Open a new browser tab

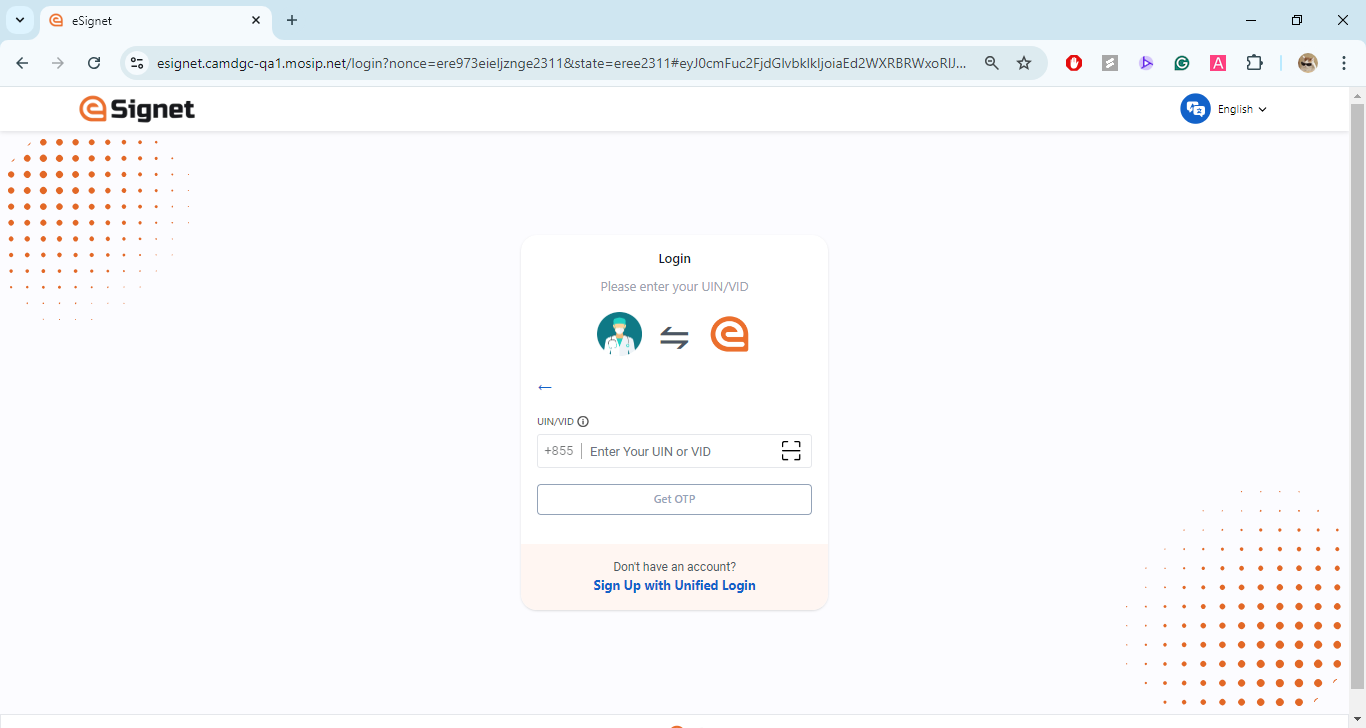(292, 20)
